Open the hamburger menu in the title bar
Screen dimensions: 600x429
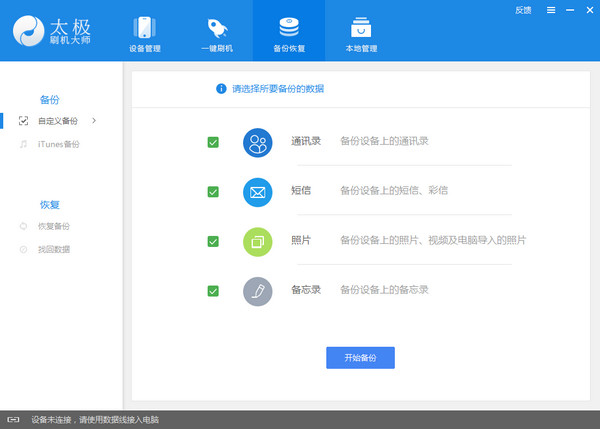[550, 10]
